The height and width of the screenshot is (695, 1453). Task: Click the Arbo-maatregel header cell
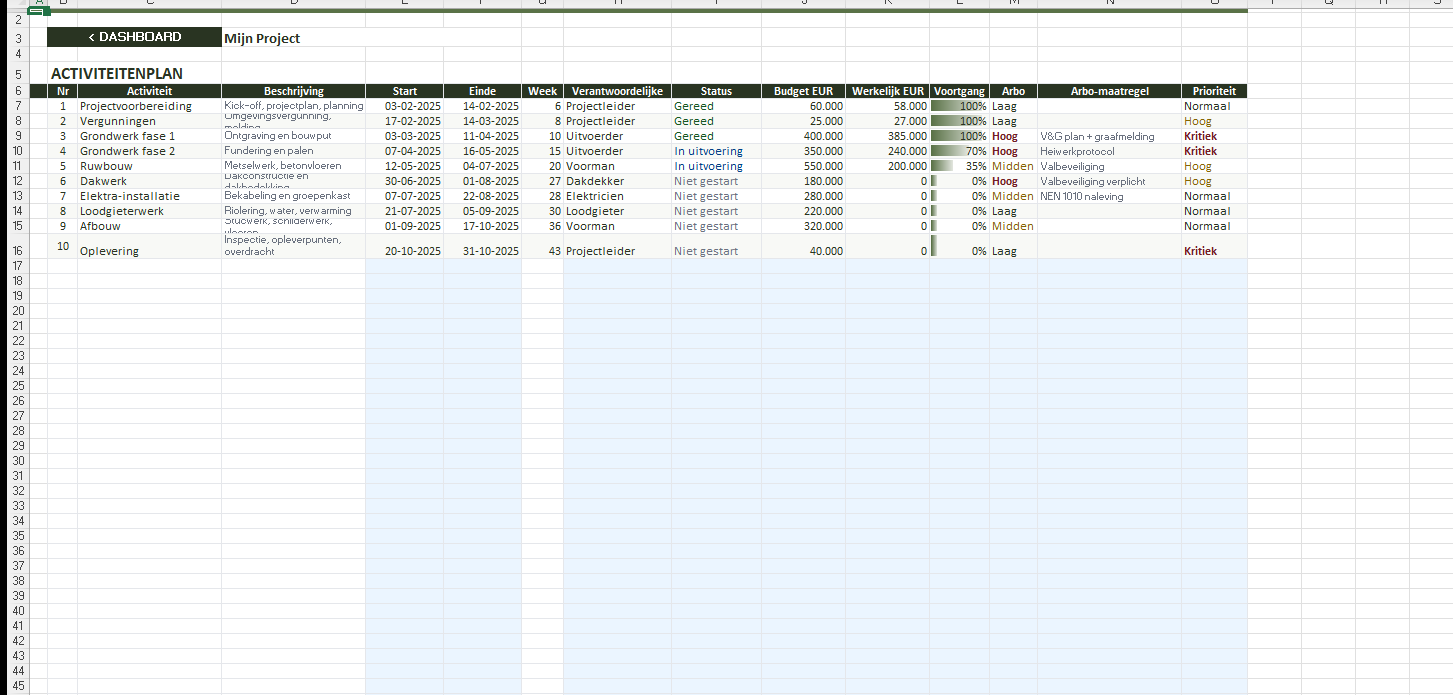1109,91
